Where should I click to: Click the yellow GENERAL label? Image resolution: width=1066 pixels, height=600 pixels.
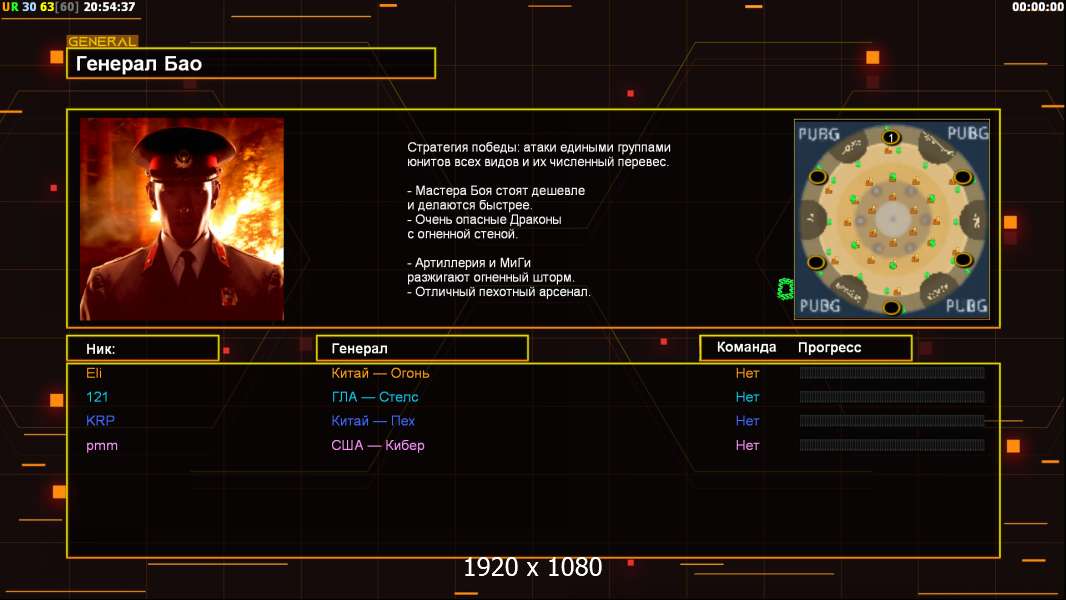coord(103,41)
